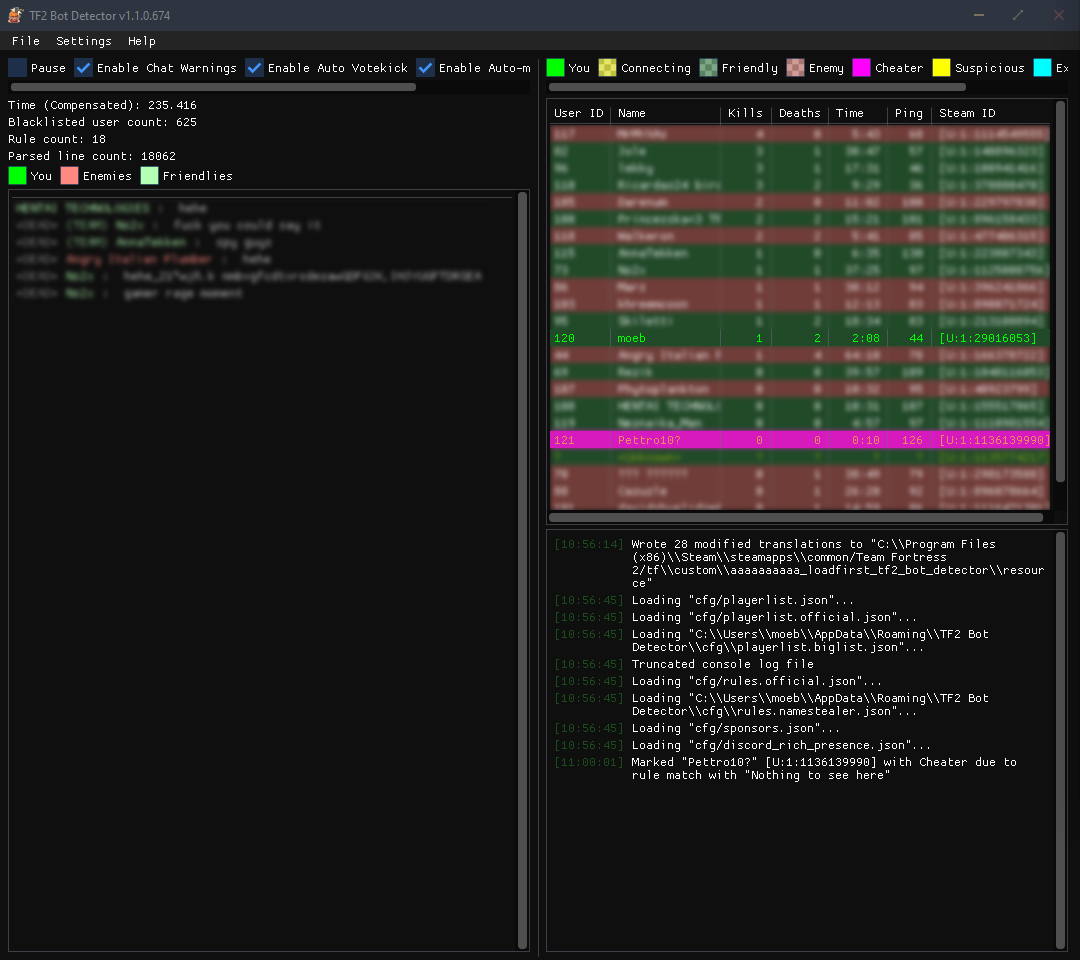Open the File menu

pyautogui.click(x=25, y=41)
